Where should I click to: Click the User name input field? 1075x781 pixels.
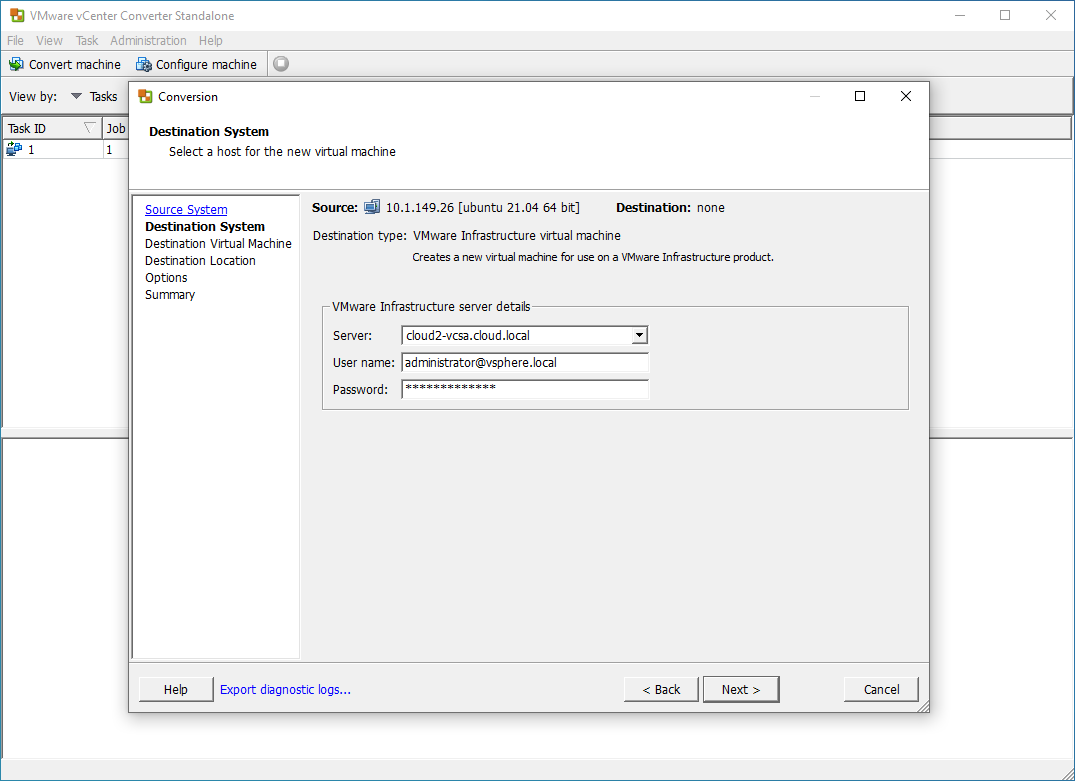[x=525, y=363]
